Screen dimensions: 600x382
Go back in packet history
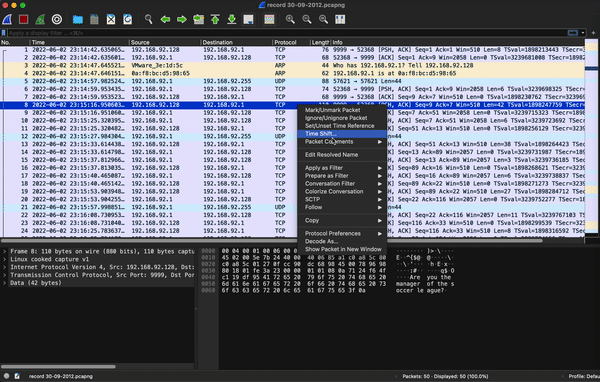[x=165, y=19]
